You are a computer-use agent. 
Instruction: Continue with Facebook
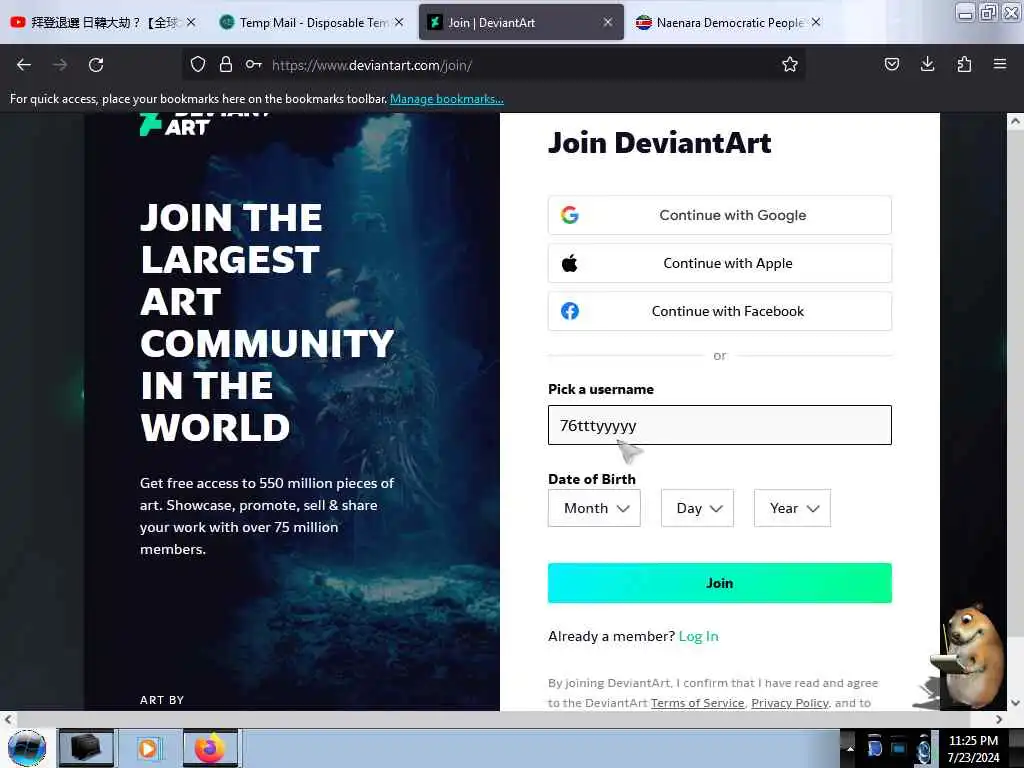tap(720, 312)
